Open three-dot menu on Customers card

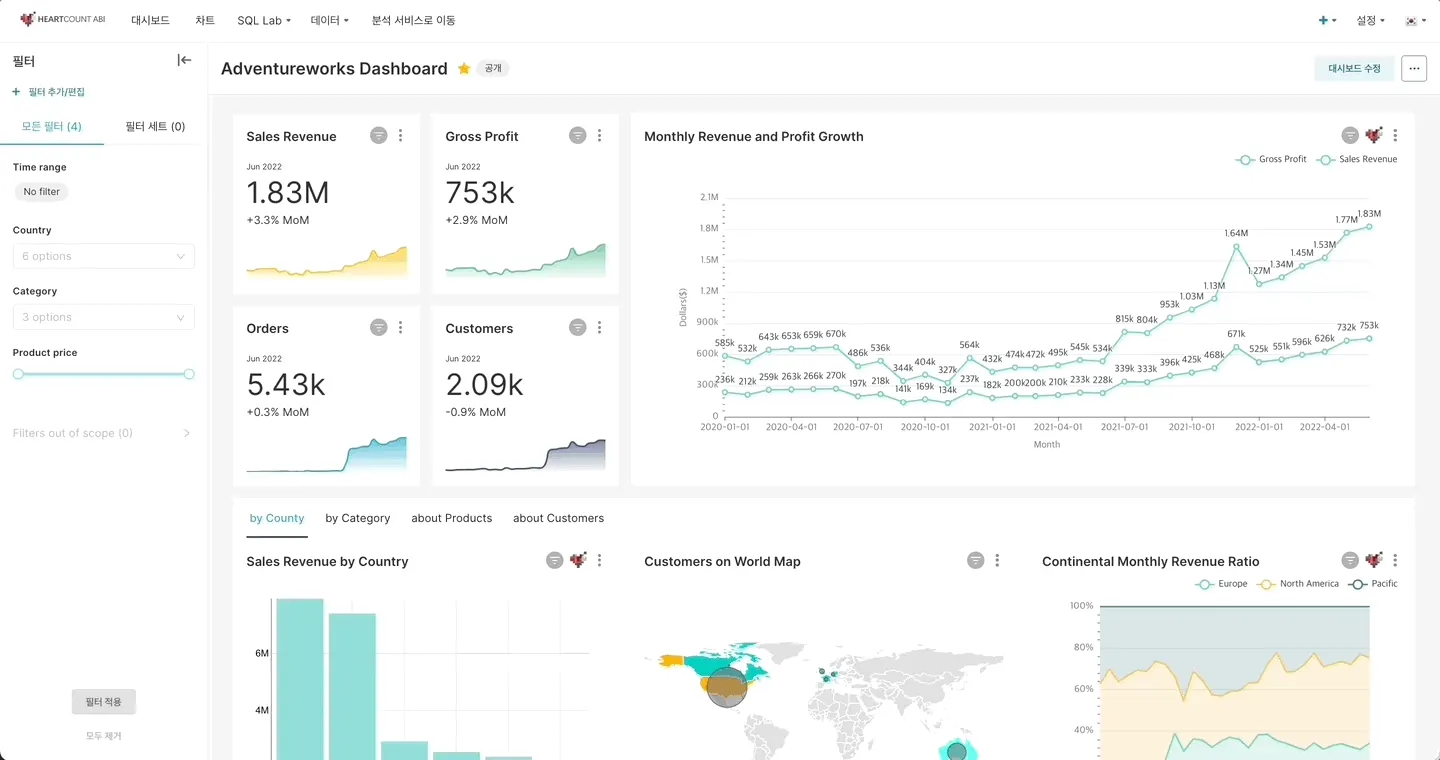point(600,328)
